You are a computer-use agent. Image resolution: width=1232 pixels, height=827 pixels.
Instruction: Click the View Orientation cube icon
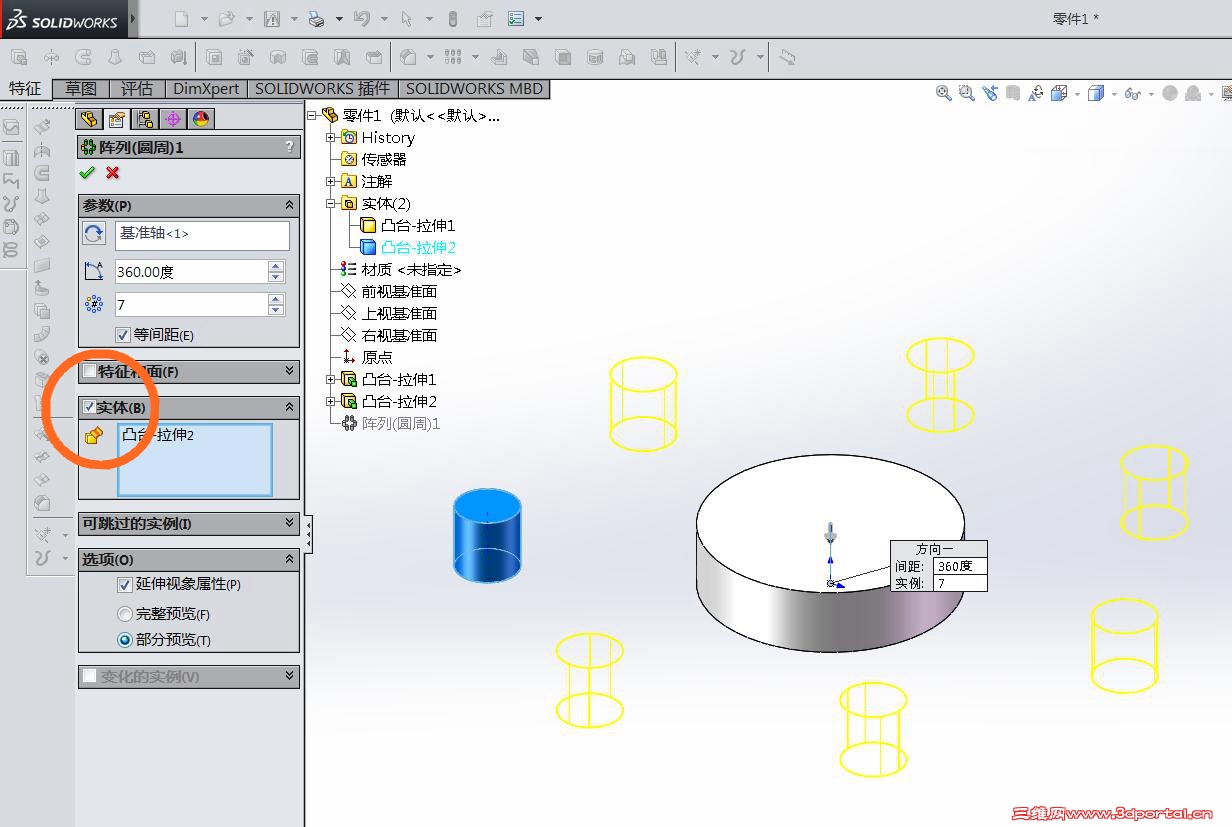click(x=1060, y=93)
